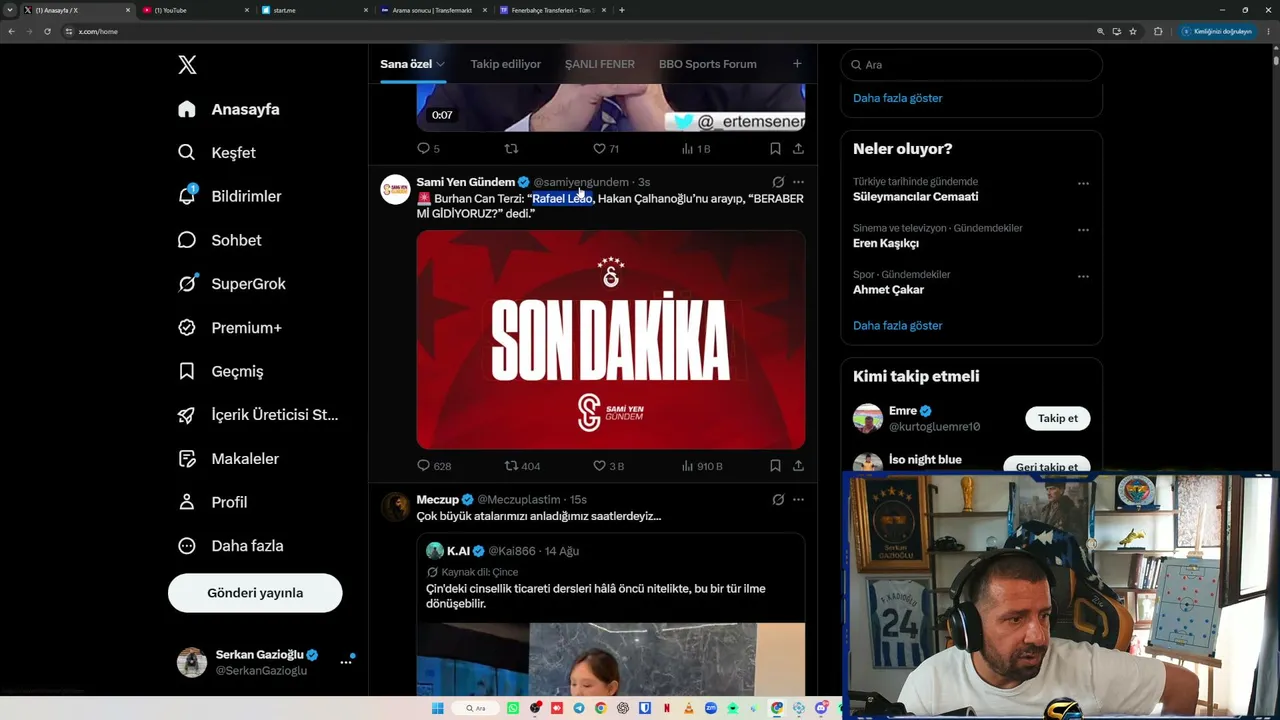Image resolution: width=1280 pixels, height=720 pixels.
Task: Open new browser tab
Action: (622, 10)
